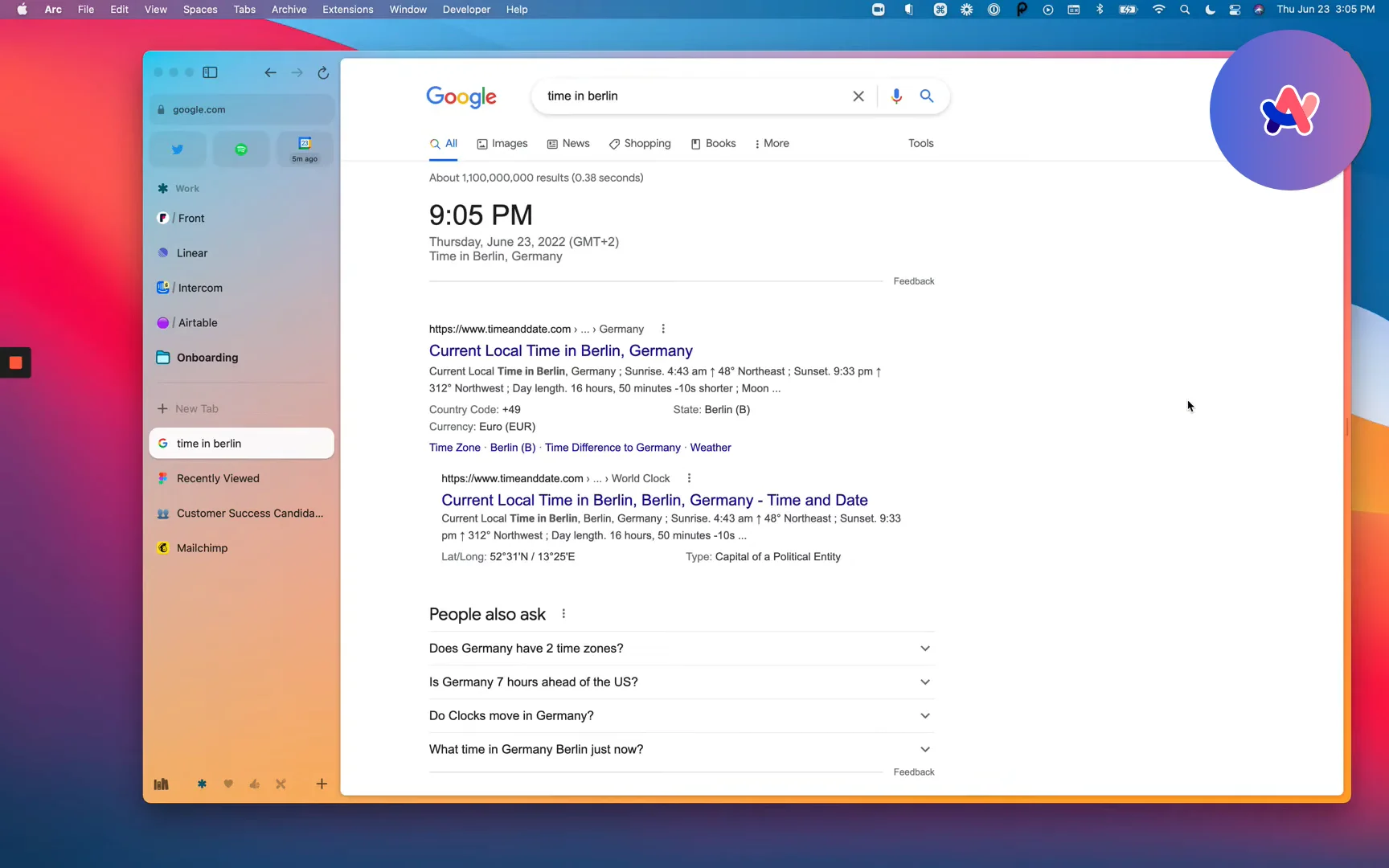Submit search with magnifying glass icon
Image resolution: width=1389 pixels, height=868 pixels.
pos(927,96)
